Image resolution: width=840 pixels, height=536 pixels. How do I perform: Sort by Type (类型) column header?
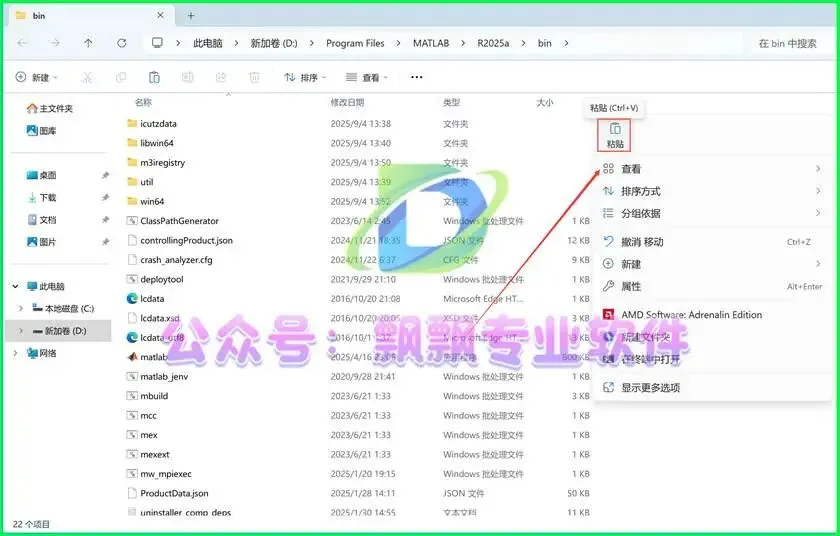452,102
